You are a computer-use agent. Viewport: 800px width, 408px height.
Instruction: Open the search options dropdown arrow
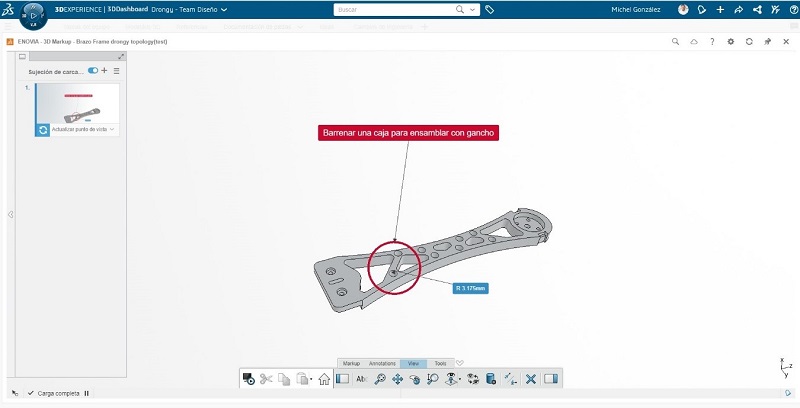point(472,10)
